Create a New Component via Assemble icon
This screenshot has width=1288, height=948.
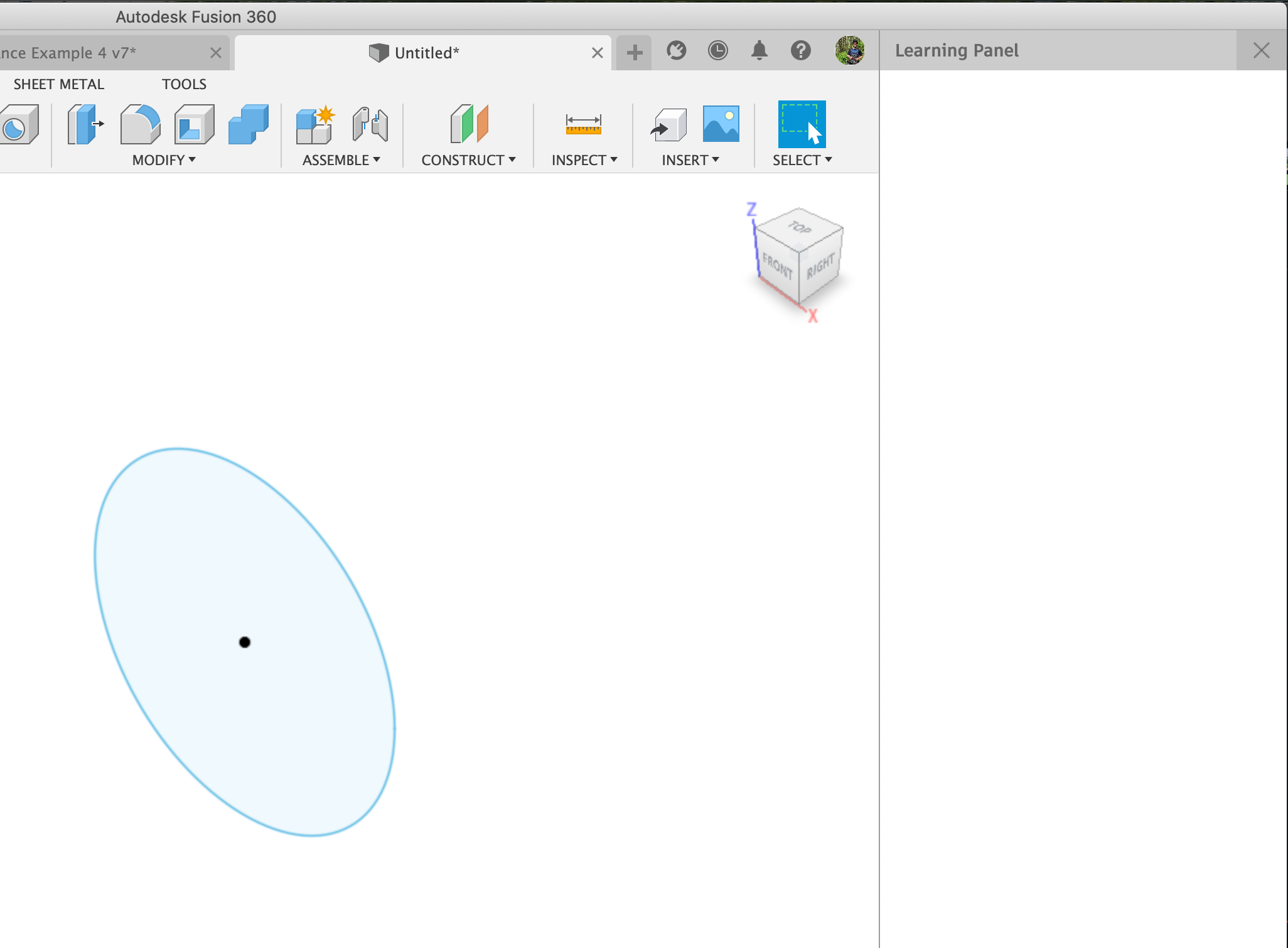pos(314,124)
